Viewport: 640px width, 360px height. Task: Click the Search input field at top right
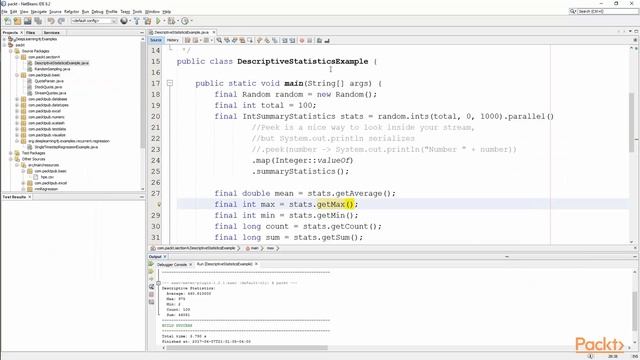point(608,11)
